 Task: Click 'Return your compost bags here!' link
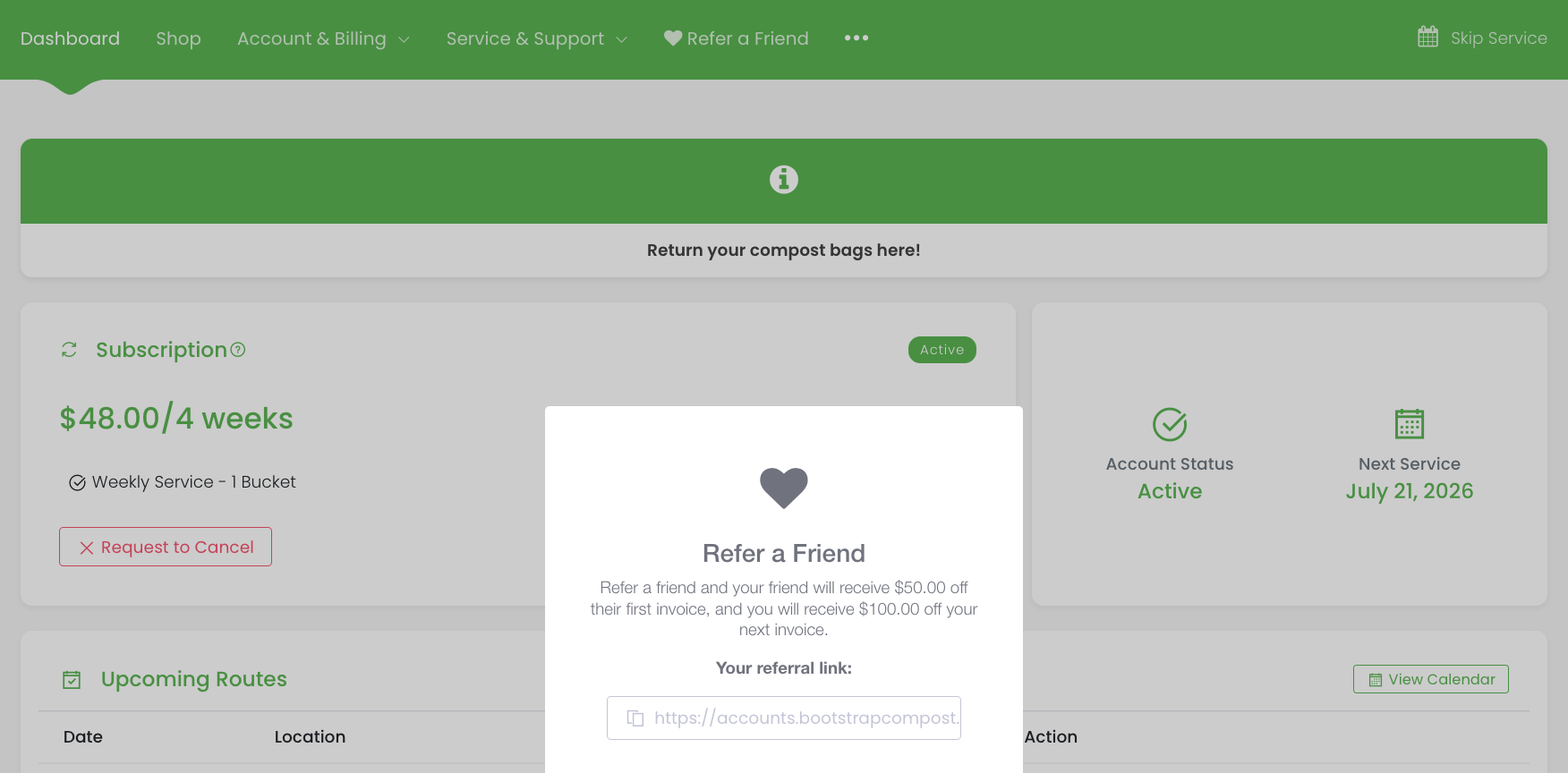(x=784, y=251)
